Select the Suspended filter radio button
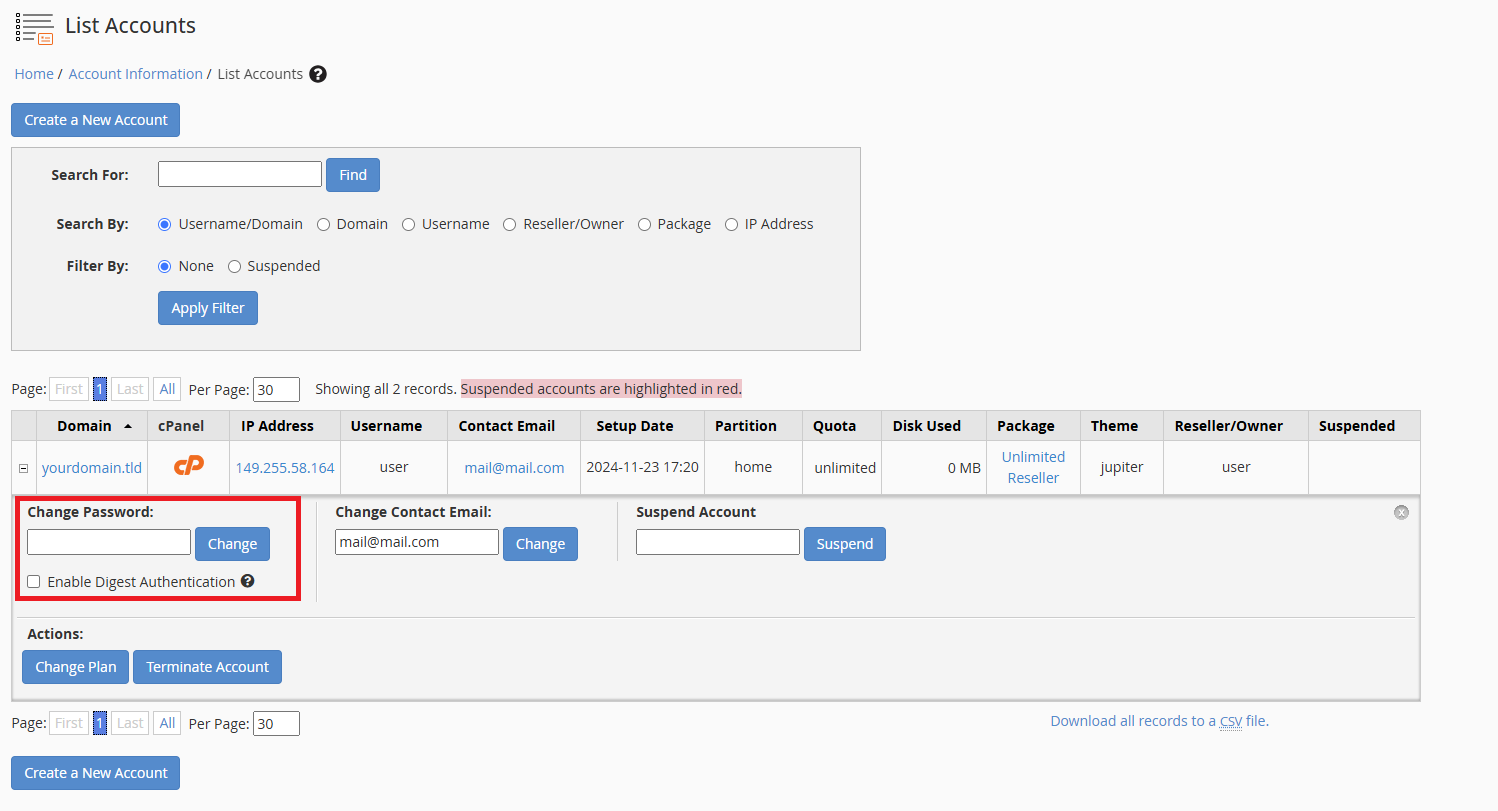Viewport: 1498px width, 811px height. (234, 266)
